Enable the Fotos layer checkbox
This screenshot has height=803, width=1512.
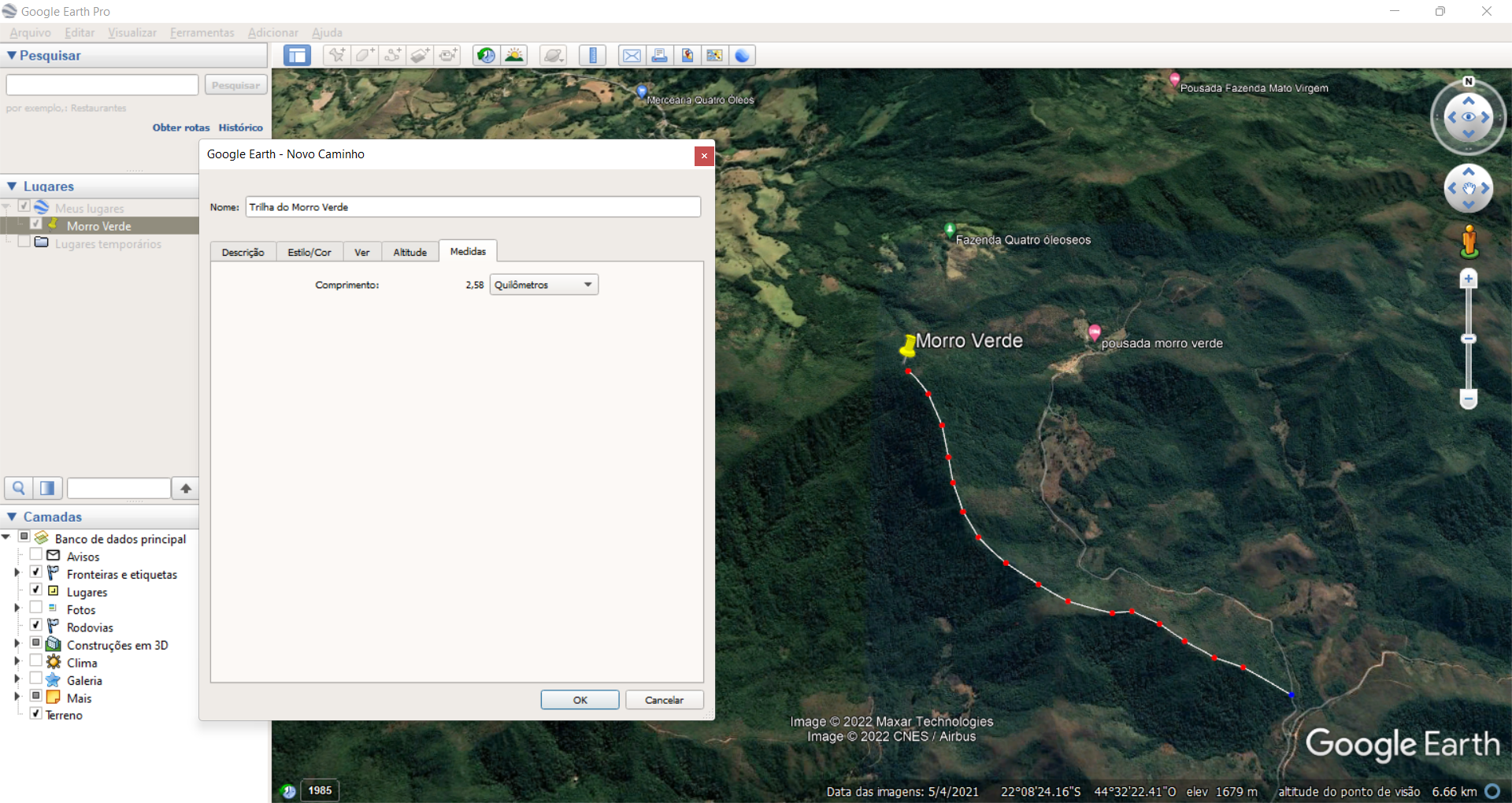(35, 608)
